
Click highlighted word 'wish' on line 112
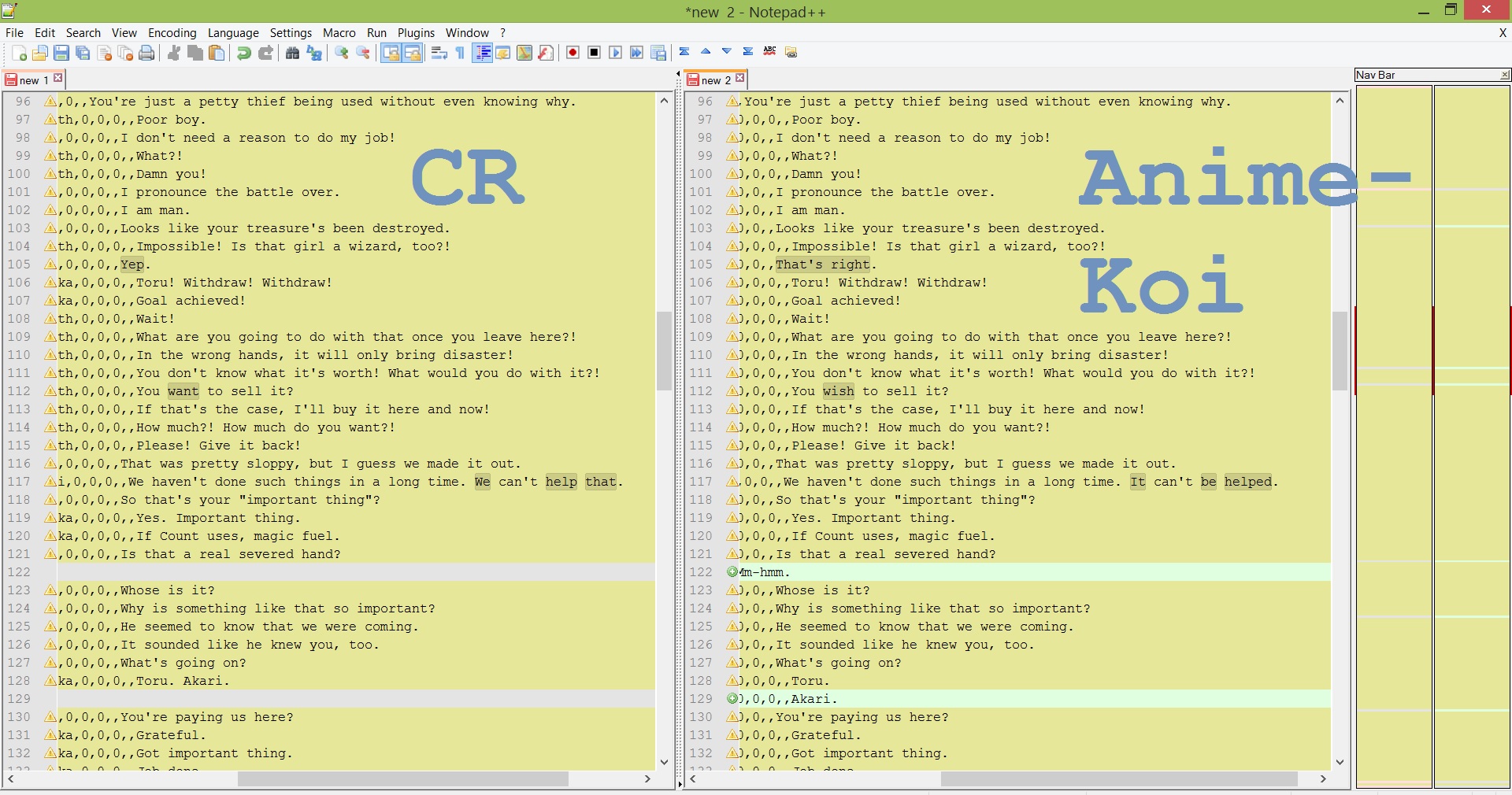pos(839,391)
